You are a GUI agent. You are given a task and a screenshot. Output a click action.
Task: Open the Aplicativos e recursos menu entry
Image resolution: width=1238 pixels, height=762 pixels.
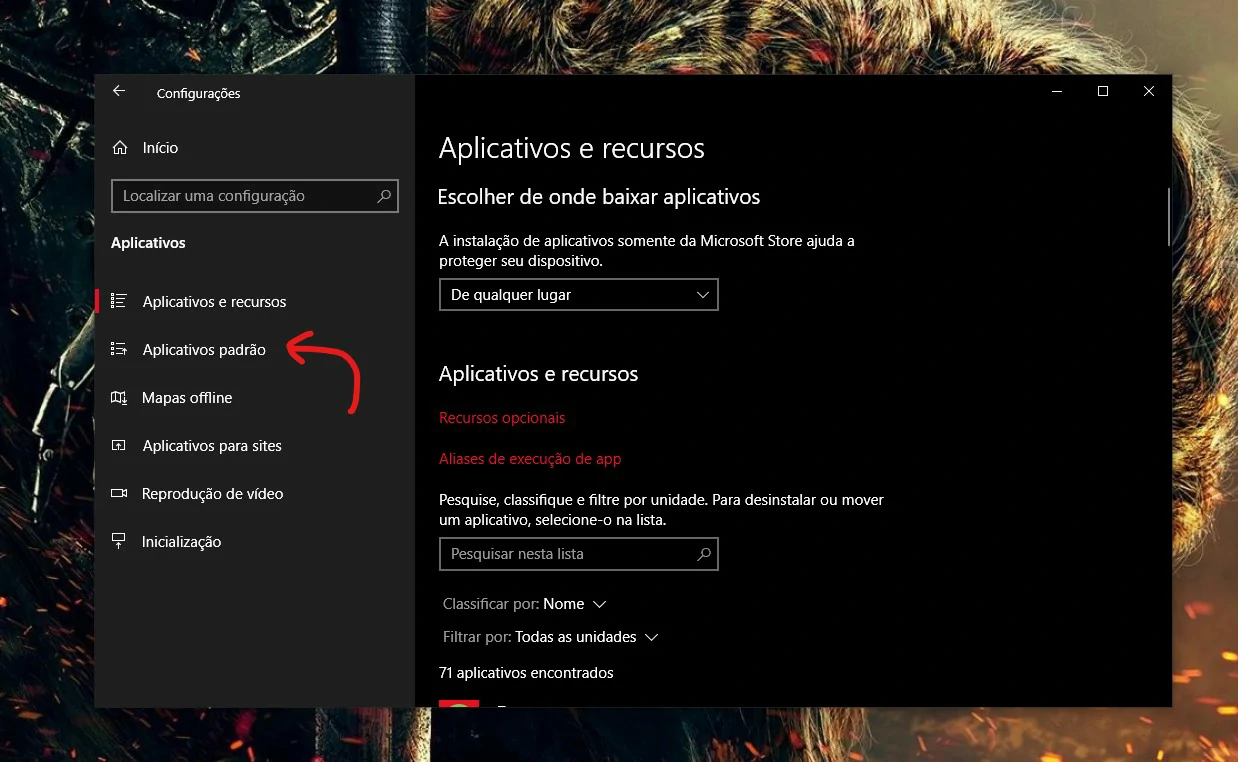[x=255, y=301]
